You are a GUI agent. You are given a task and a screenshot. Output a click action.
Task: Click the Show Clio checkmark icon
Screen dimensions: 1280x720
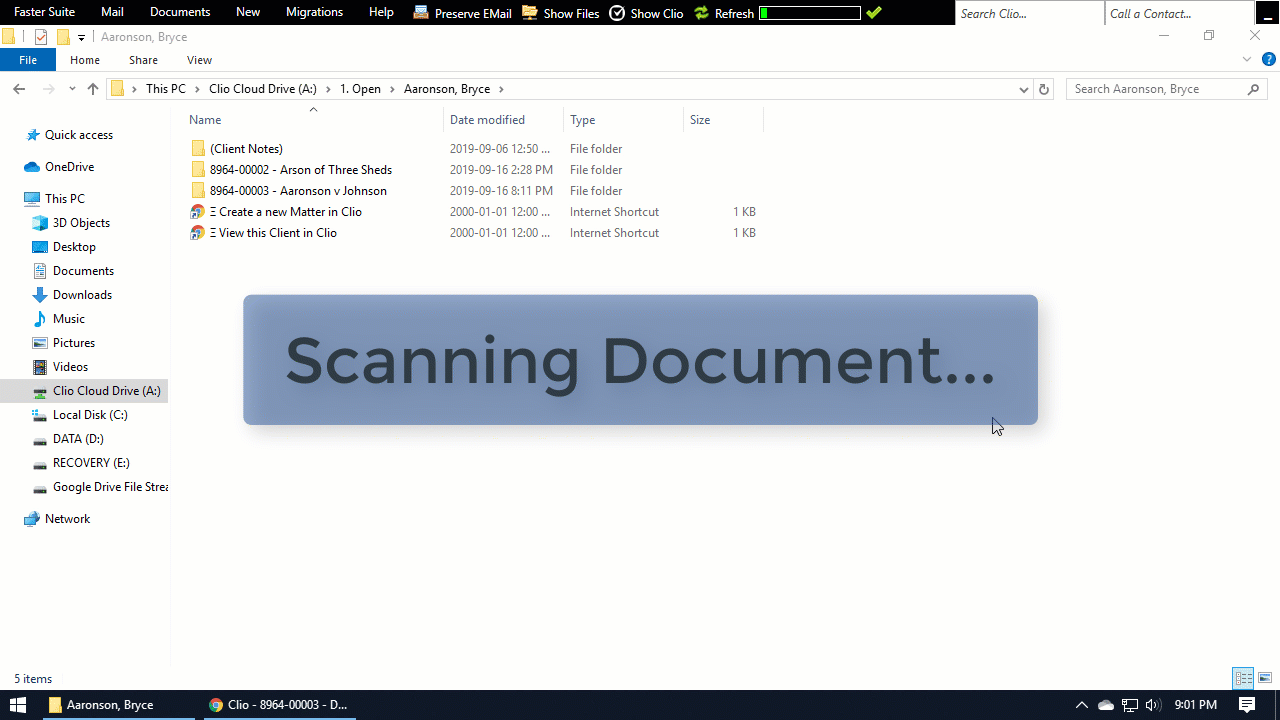point(617,13)
